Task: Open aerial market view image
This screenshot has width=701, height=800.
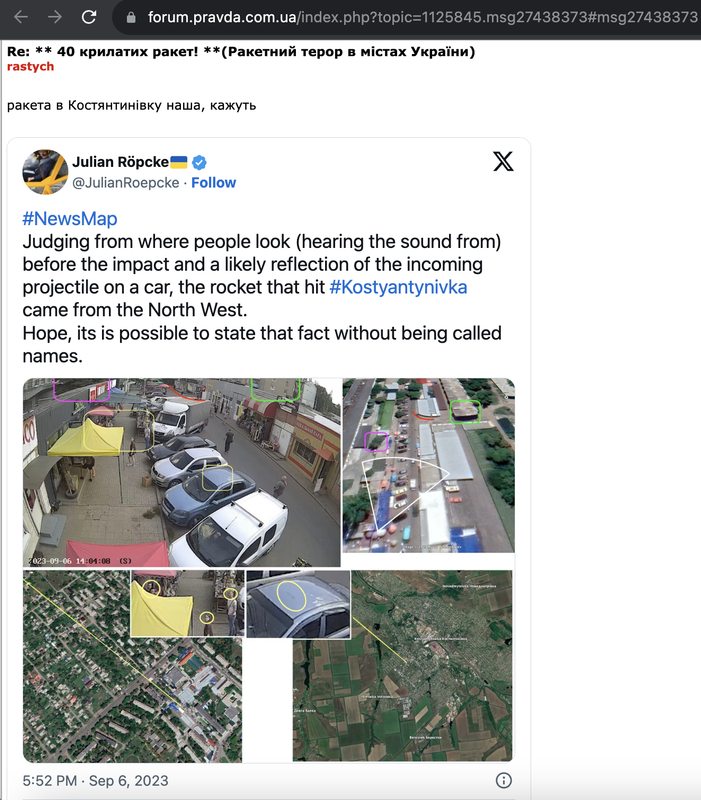Action: click(429, 465)
